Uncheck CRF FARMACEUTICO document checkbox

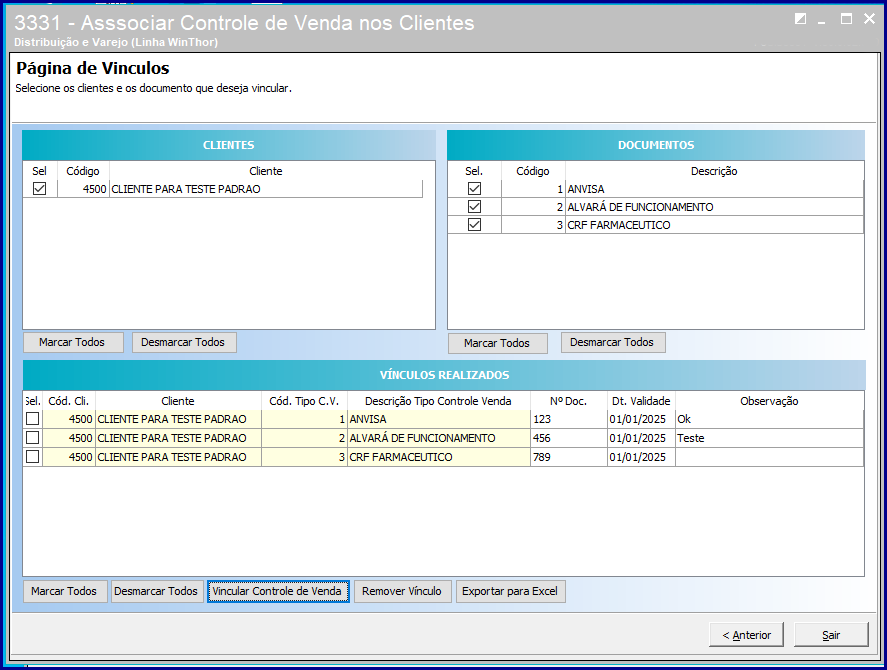475,225
